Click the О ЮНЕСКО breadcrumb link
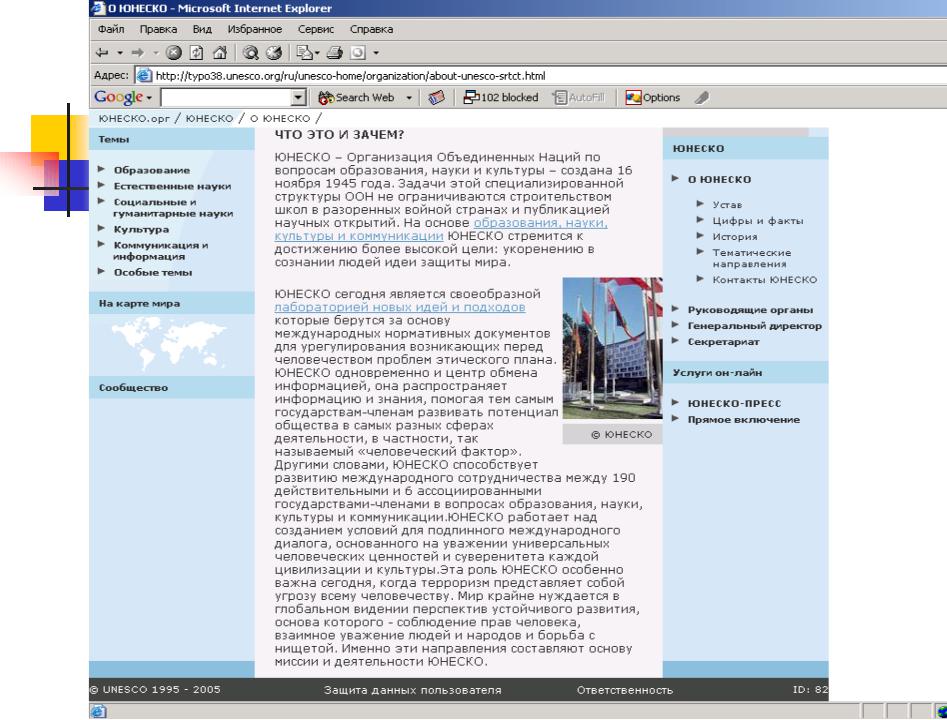This screenshot has width=947, height=720. click(280, 118)
